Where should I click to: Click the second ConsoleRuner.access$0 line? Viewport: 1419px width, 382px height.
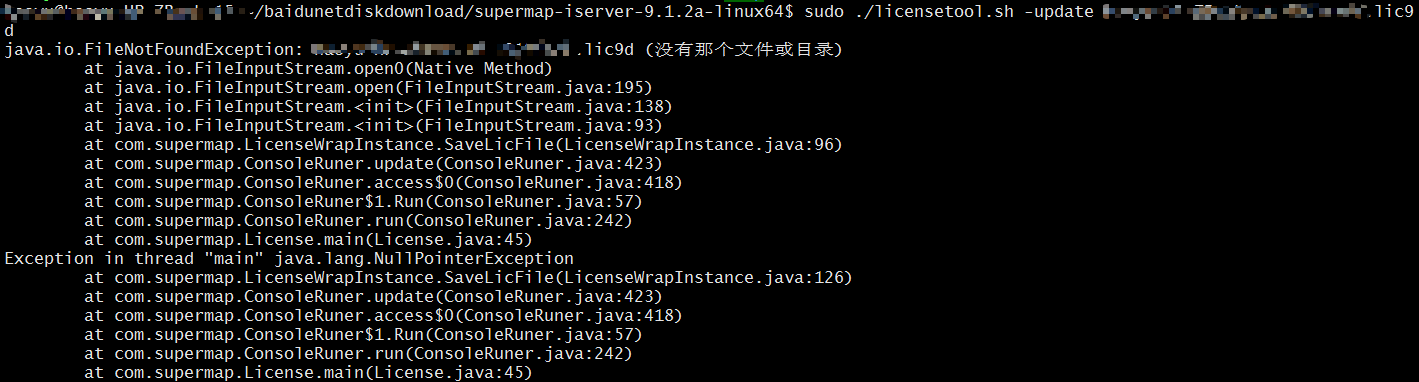(x=383, y=316)
